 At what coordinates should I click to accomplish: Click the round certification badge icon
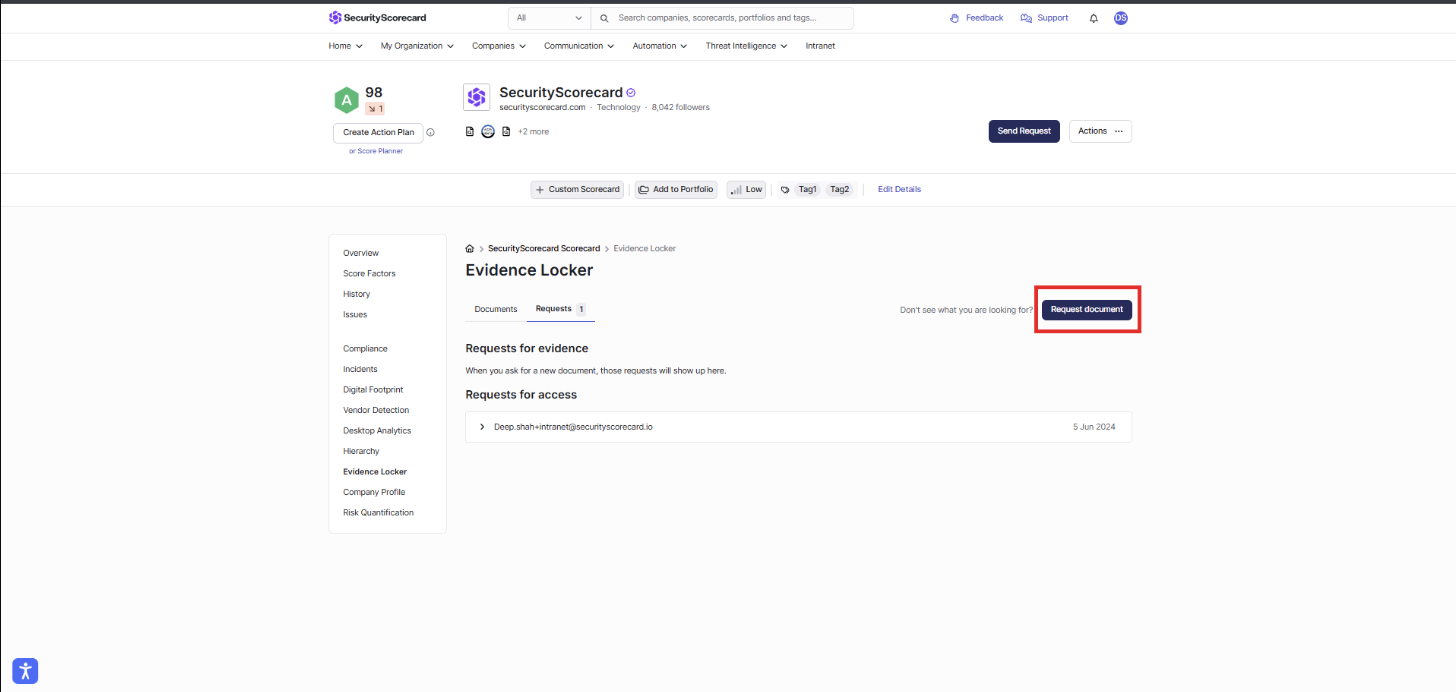pyautogui.click(x=488, y=131)
